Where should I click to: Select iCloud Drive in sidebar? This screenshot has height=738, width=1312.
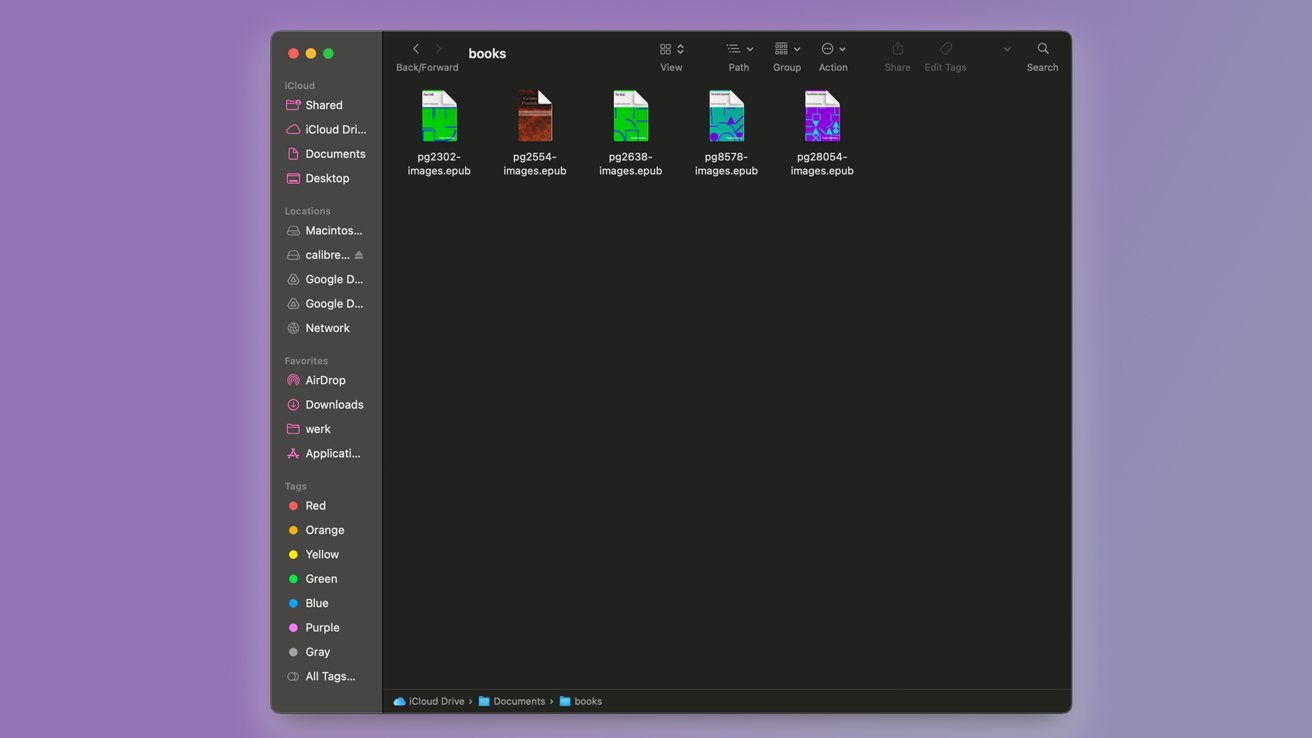(x=335, y=130)
